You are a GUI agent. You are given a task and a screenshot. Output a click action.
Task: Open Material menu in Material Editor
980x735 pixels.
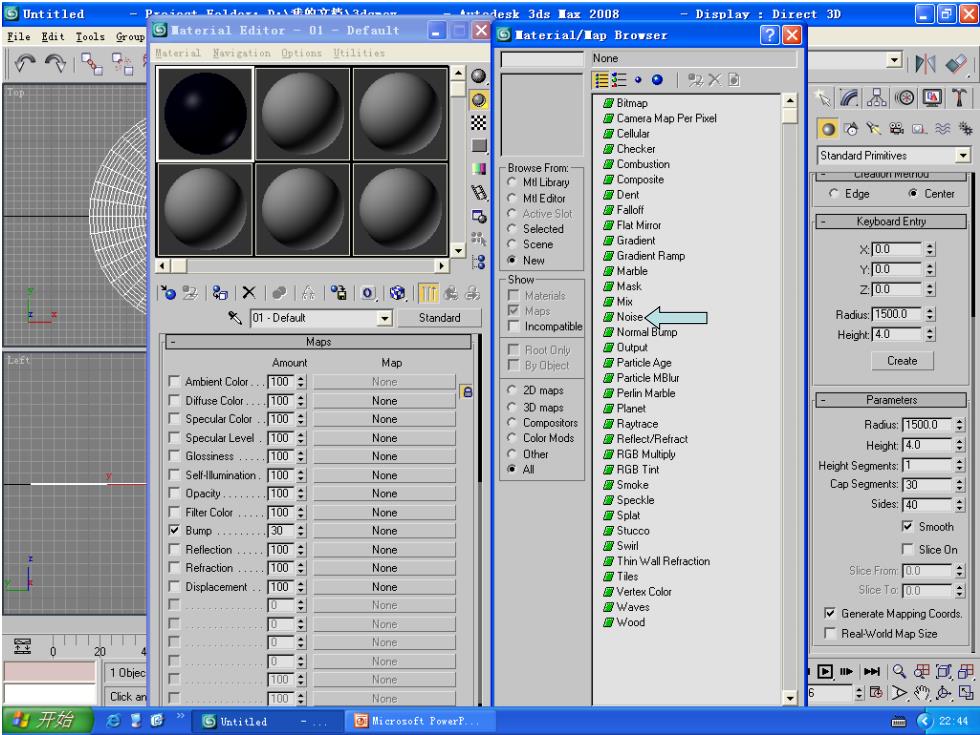click(178, 53)
